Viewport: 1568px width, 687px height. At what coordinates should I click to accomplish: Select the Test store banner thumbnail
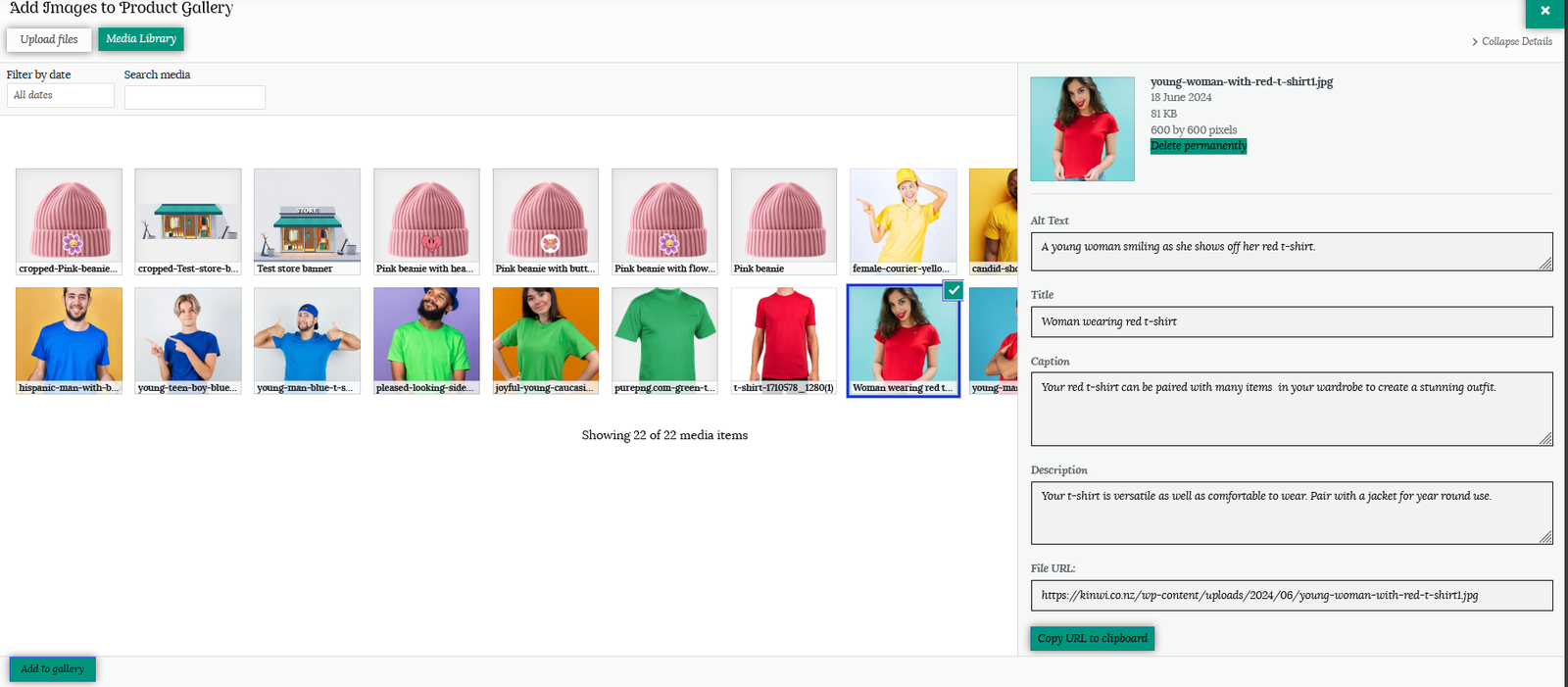(308, 221)
